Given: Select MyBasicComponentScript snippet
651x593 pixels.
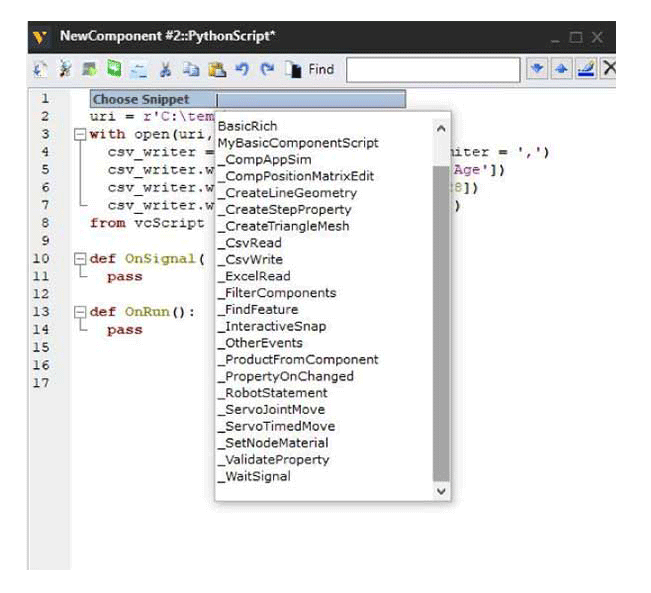Looking at the screenshot, I should pyautogui.click(x=298, y=143).
